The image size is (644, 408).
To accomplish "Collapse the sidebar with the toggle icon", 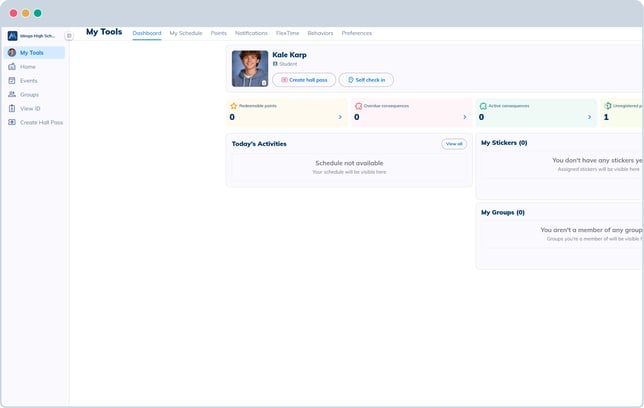I will pyautogui.click(x=69, y=36).
